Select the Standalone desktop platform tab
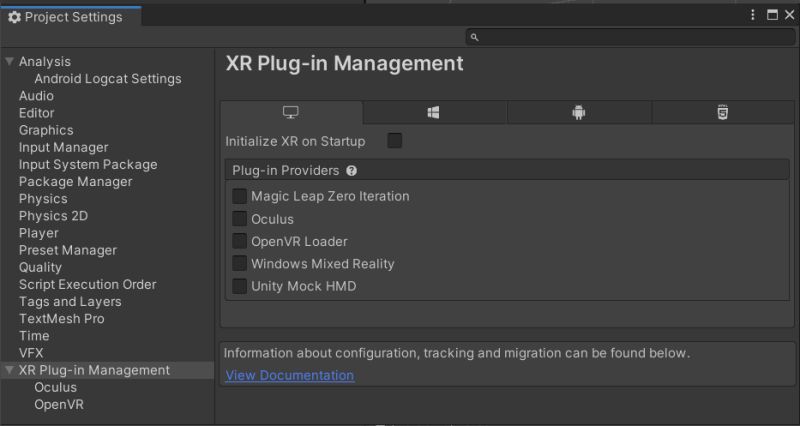Viewport: 800px width, 426px height. coord(291,113)
